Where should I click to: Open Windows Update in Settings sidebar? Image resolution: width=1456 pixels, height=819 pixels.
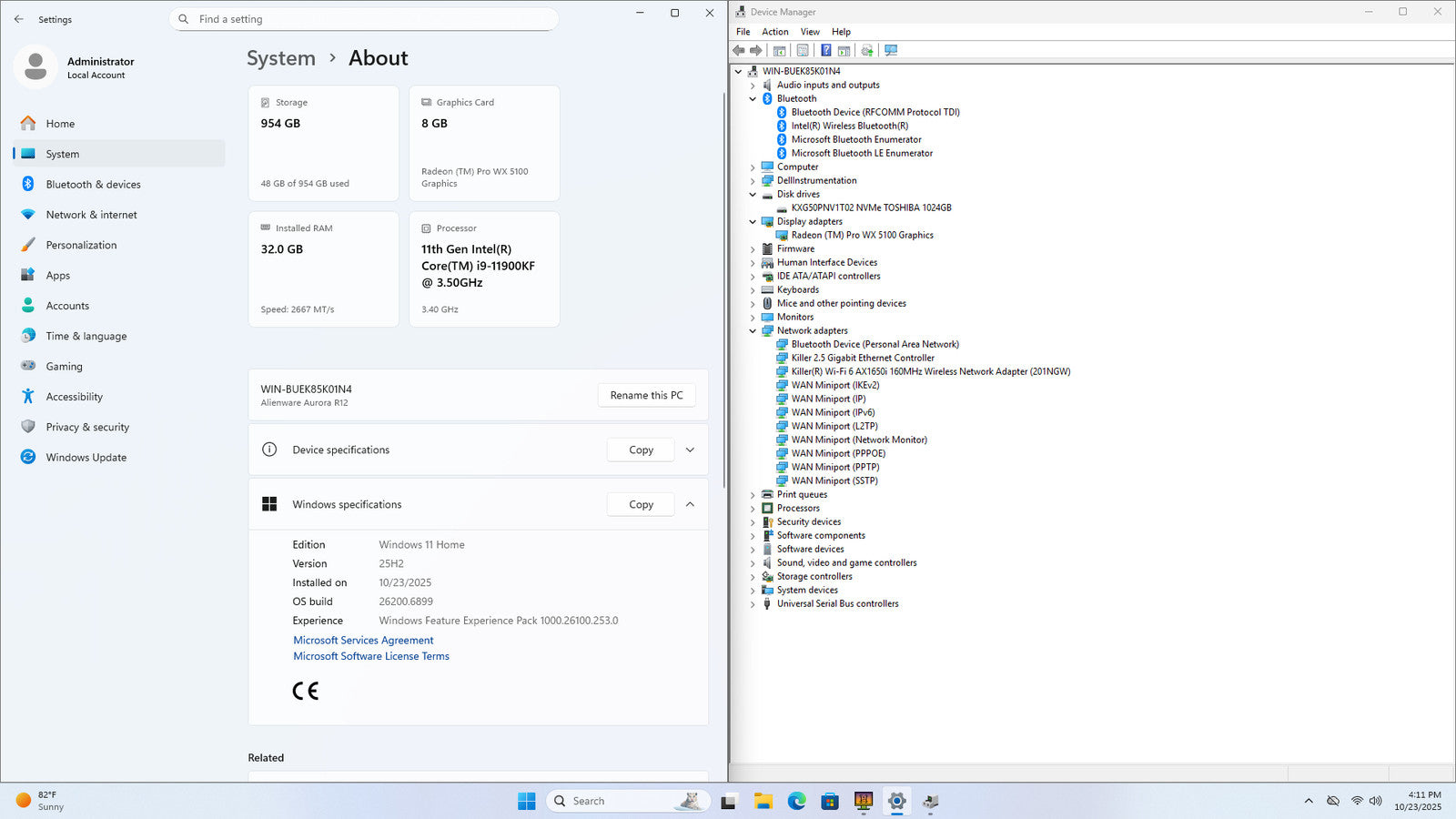point(86,458)
